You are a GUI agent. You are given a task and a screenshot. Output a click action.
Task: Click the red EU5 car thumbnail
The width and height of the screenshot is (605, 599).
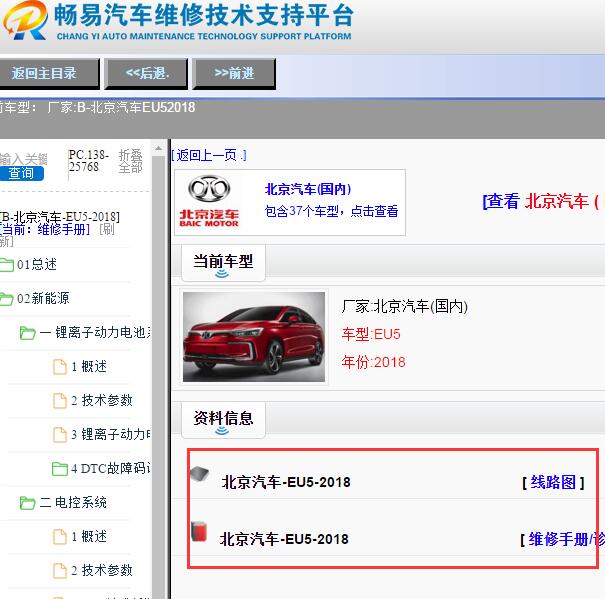point(254,337)
